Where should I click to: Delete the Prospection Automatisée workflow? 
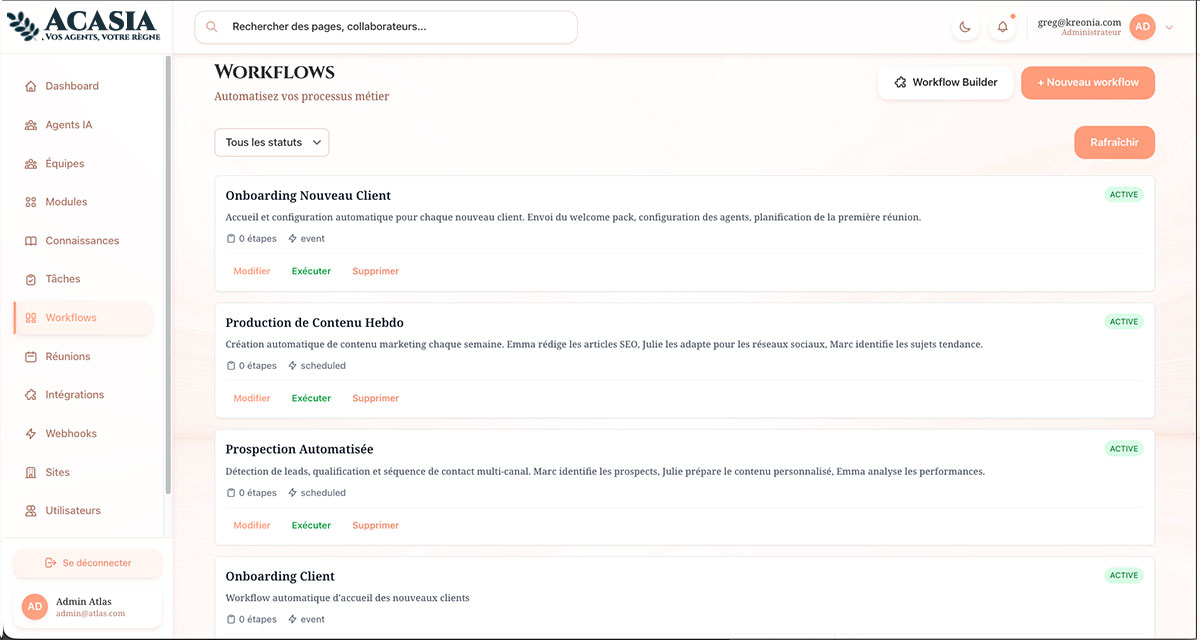pyautogui.click(x=375, y=525)
